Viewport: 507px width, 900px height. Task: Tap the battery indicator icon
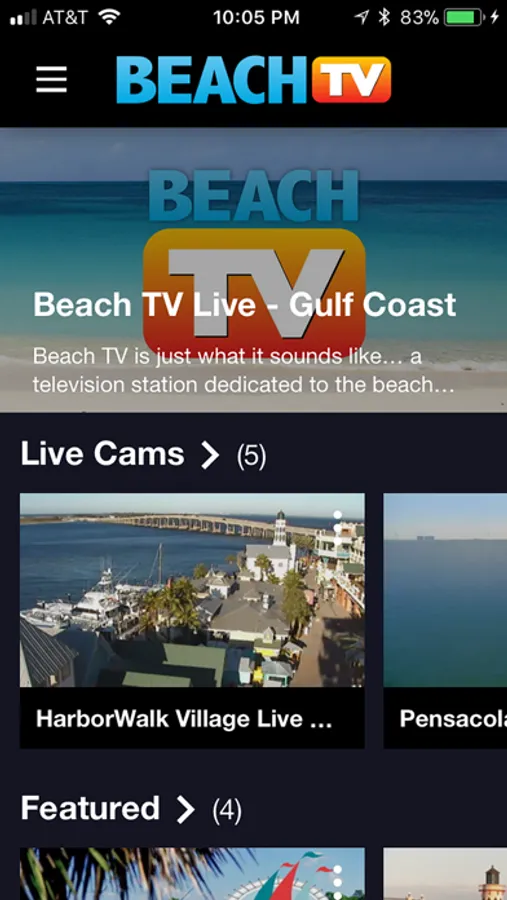point(464,18)
